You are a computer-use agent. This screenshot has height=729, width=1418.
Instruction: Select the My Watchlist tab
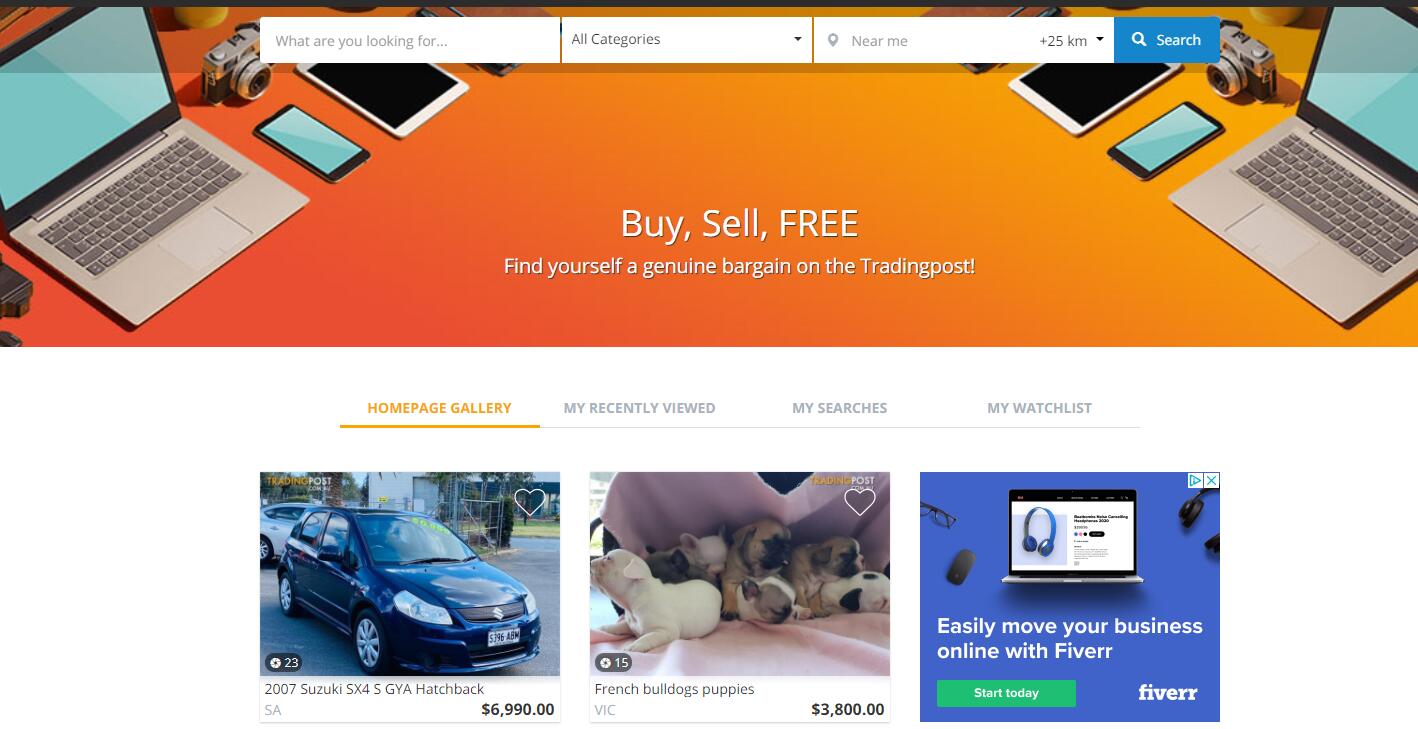point(1039,408)
